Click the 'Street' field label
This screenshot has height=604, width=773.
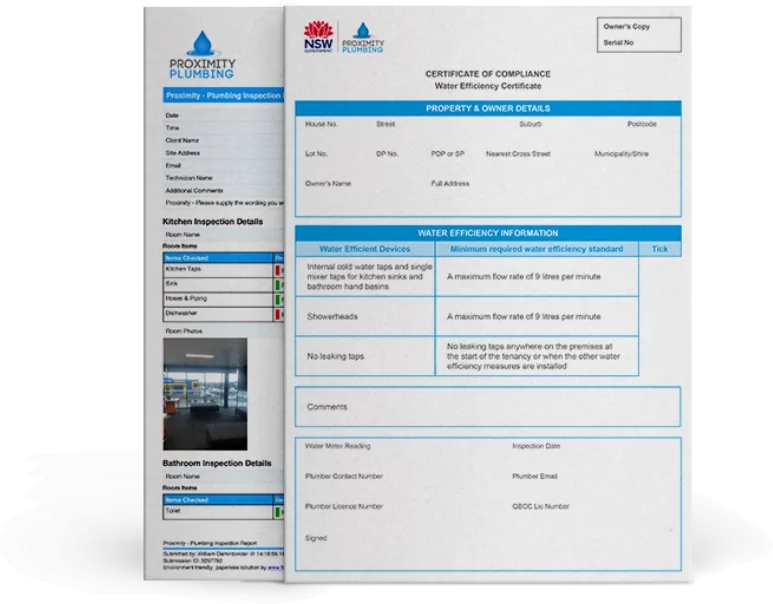[385, 124]
